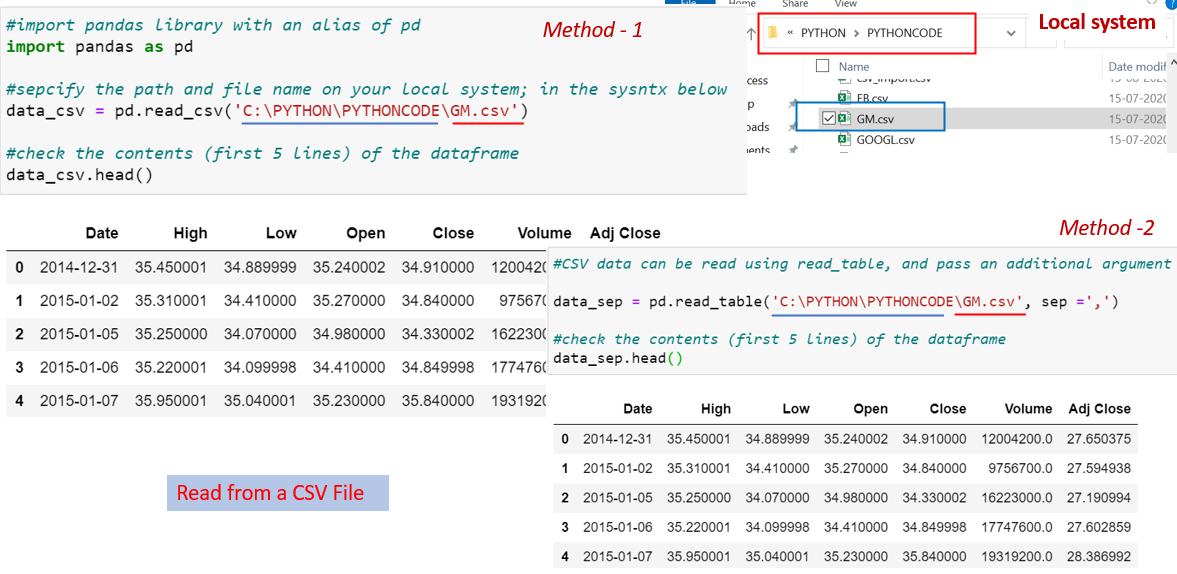Click the Volume value 16223000.0
Viewport: 1177px width, 574px height.
pos(1015,497)
